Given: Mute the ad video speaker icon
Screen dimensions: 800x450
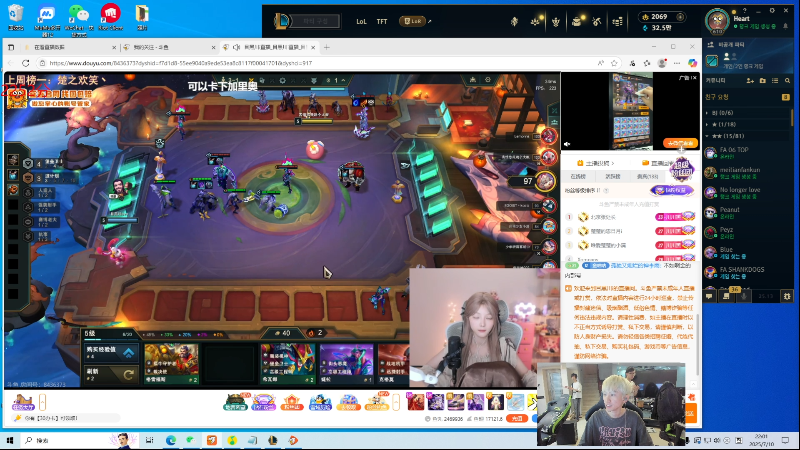Looking at the screenshot, I should click(567, 144).
